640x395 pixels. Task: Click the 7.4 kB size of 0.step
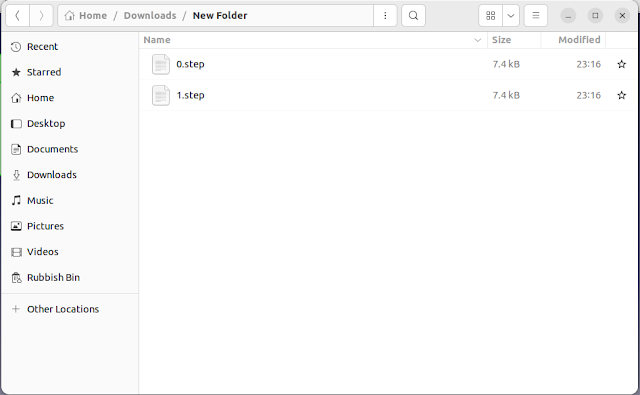pyautogui.click(x=506, y=64)
